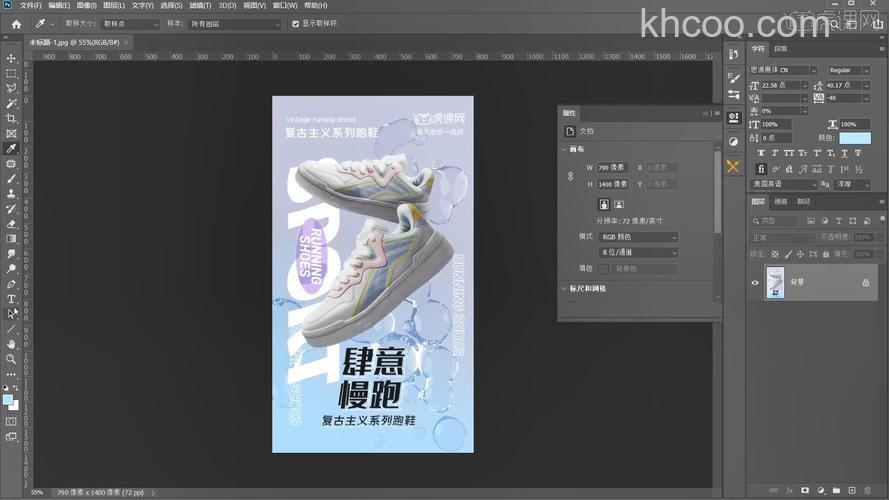Create a new group folder

click(836, 490)
